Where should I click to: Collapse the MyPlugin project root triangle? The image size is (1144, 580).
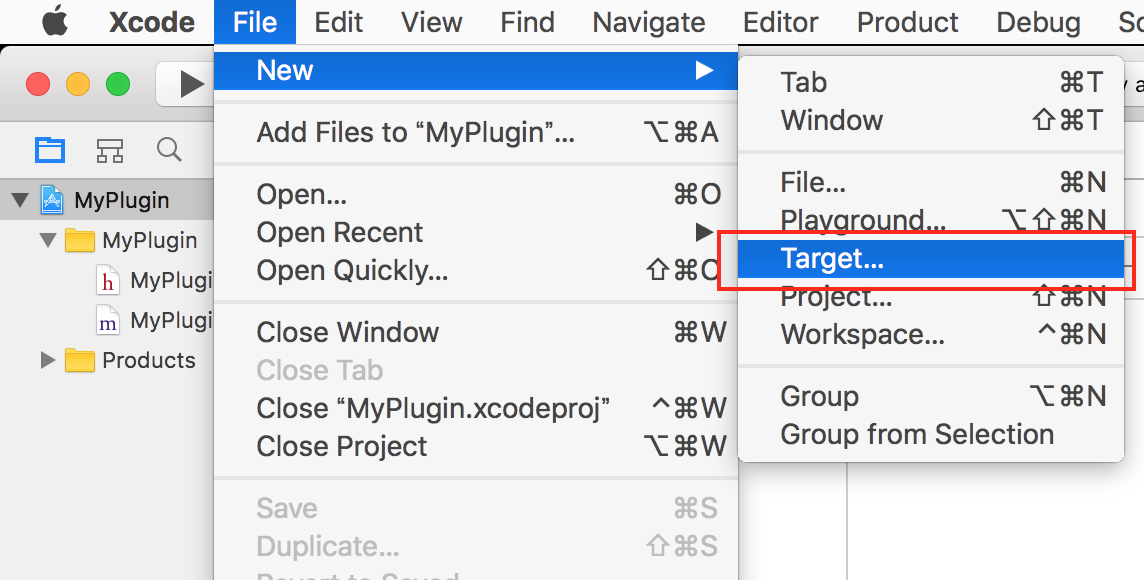coord(20,200)
